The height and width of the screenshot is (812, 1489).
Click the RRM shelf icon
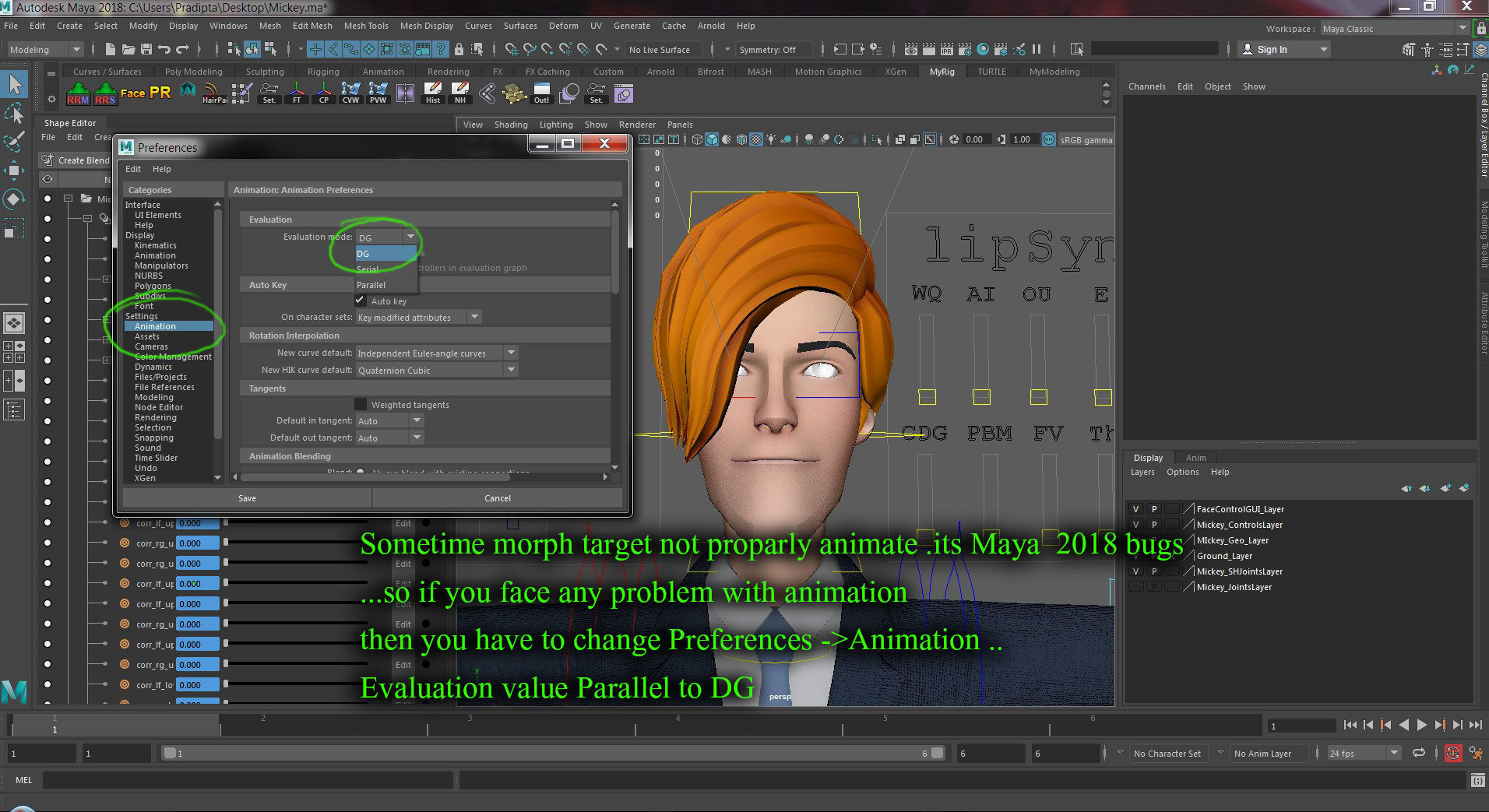(78, 93)
